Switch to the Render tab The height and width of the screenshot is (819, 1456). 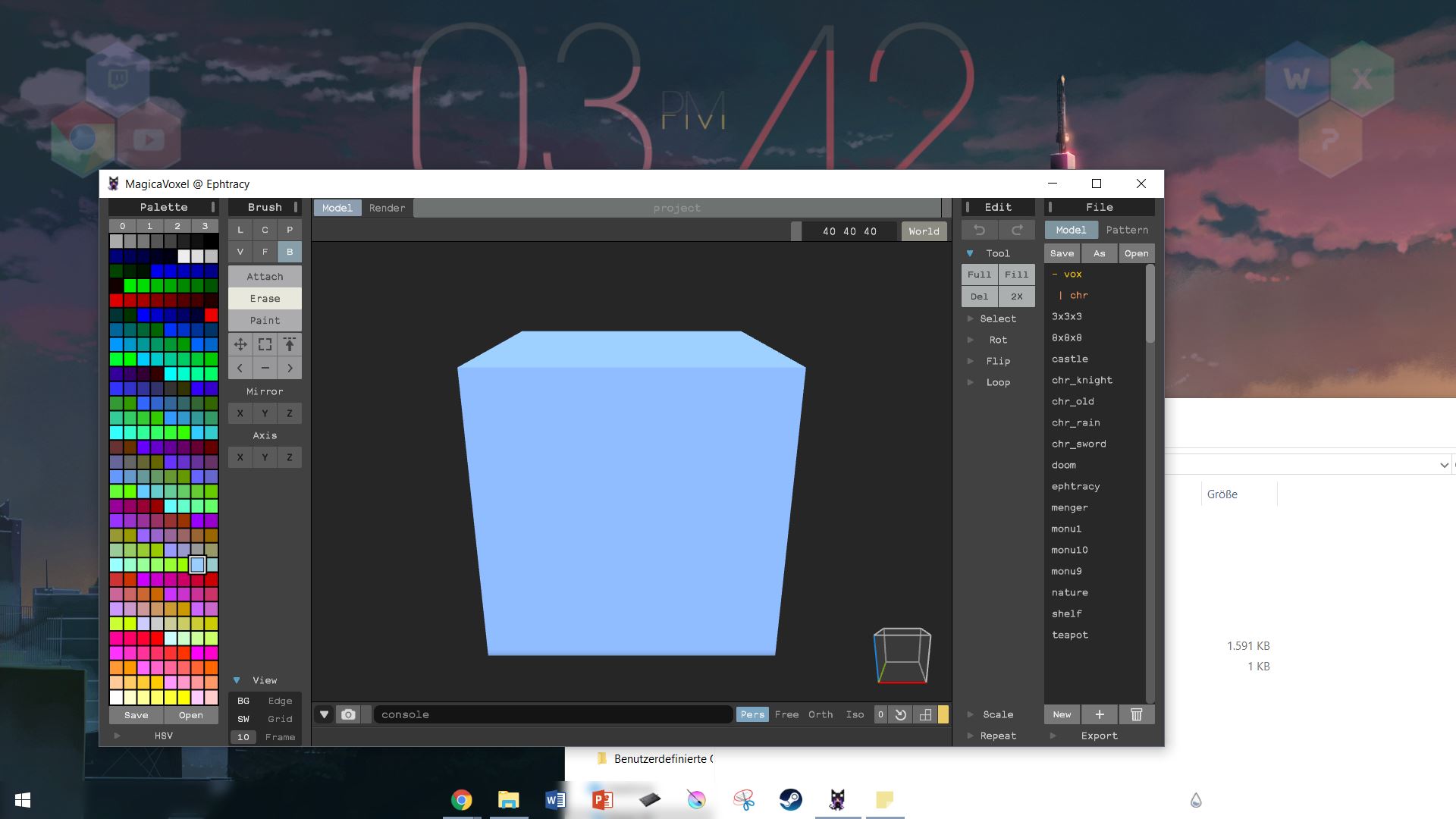pos(387,208)
